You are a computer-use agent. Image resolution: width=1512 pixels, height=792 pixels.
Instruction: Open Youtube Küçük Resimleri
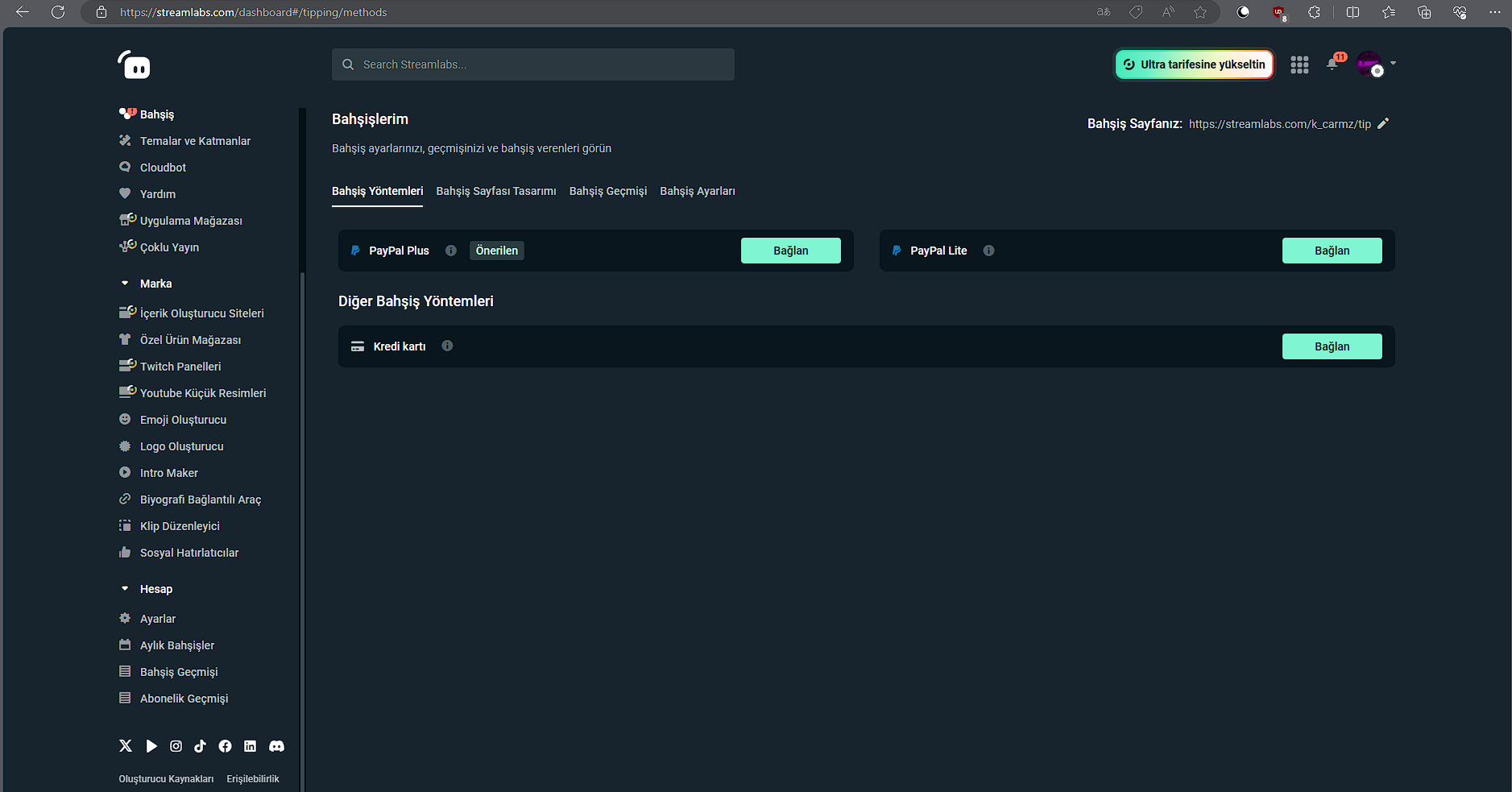click(203, 393)
